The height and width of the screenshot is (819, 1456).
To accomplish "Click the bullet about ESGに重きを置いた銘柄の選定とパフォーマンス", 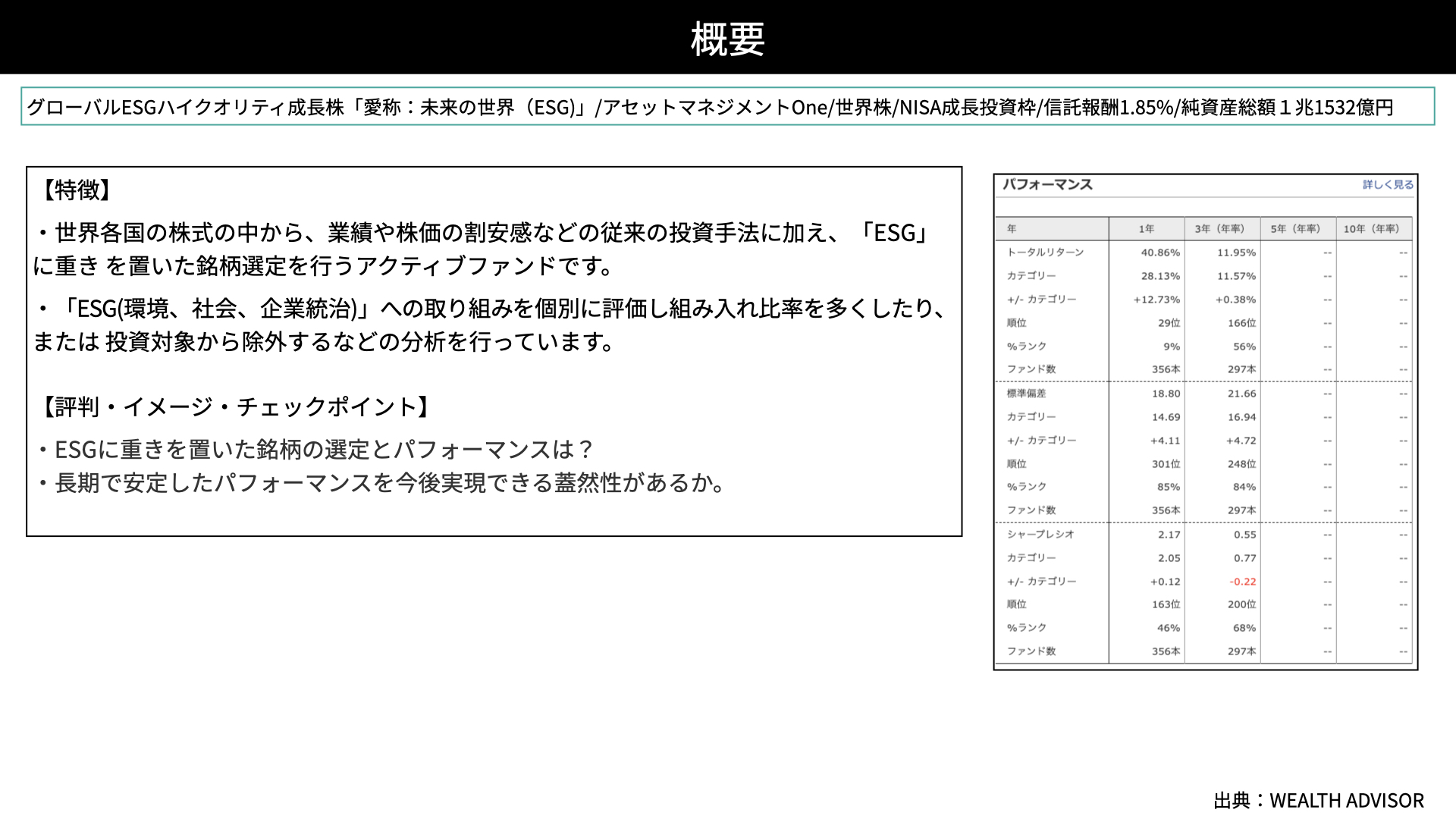I will [315, 450].
